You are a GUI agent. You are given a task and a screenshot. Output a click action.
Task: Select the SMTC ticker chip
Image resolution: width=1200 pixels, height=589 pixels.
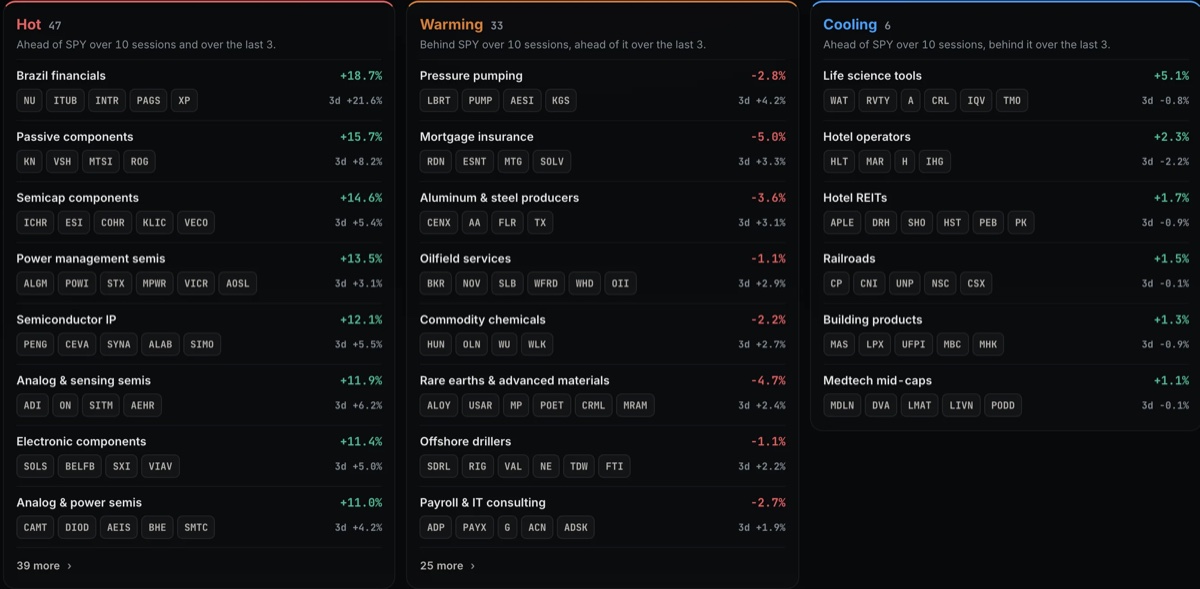196,528
